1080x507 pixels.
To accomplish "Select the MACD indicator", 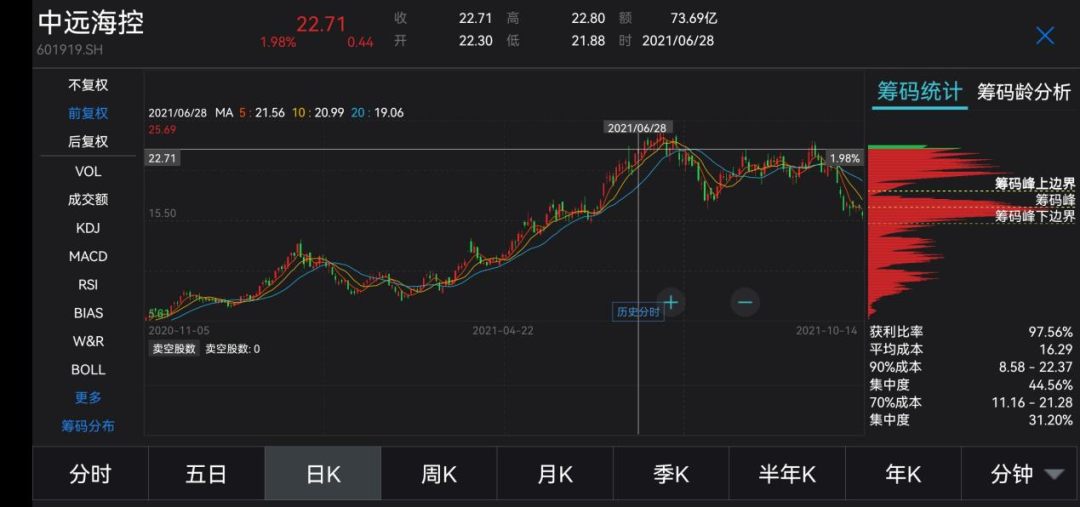I will [88, 256].
